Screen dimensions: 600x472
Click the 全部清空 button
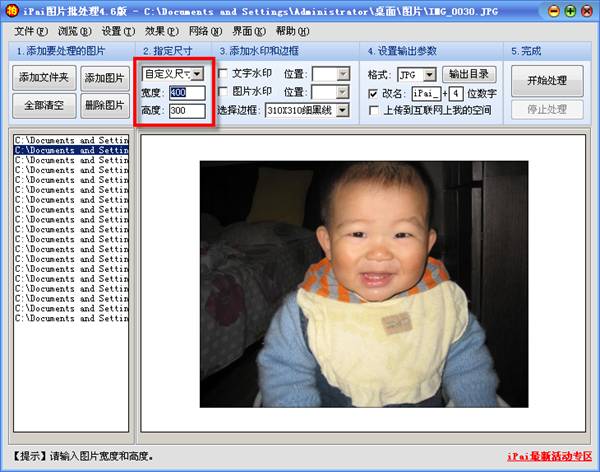[44, 105]
